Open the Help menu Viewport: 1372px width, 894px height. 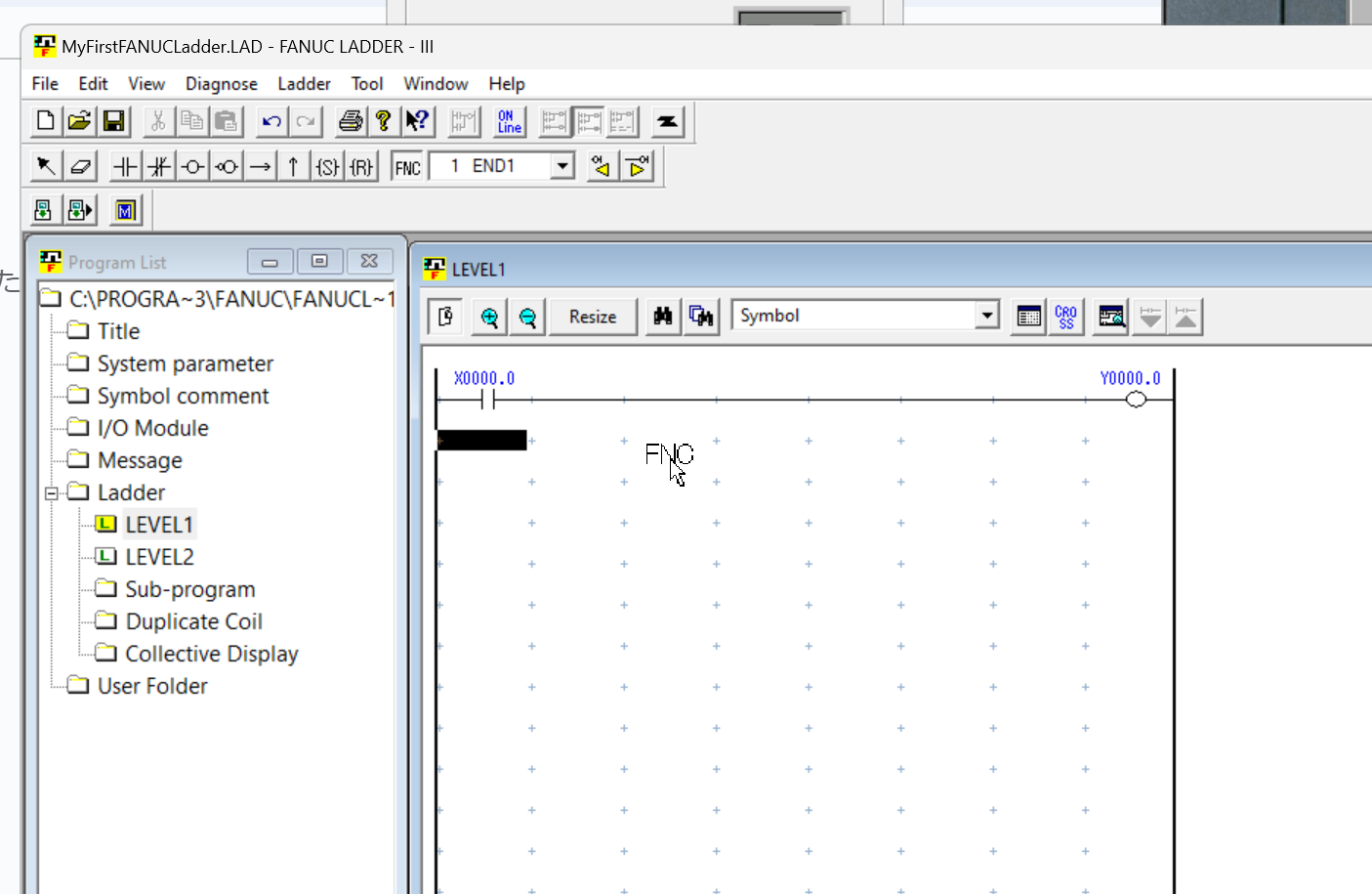[x=507, y=84]
